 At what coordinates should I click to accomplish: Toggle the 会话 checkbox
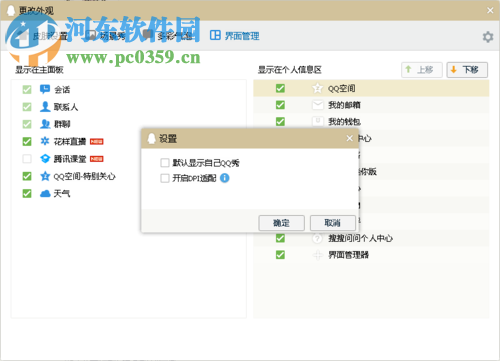tap(27, 89)
